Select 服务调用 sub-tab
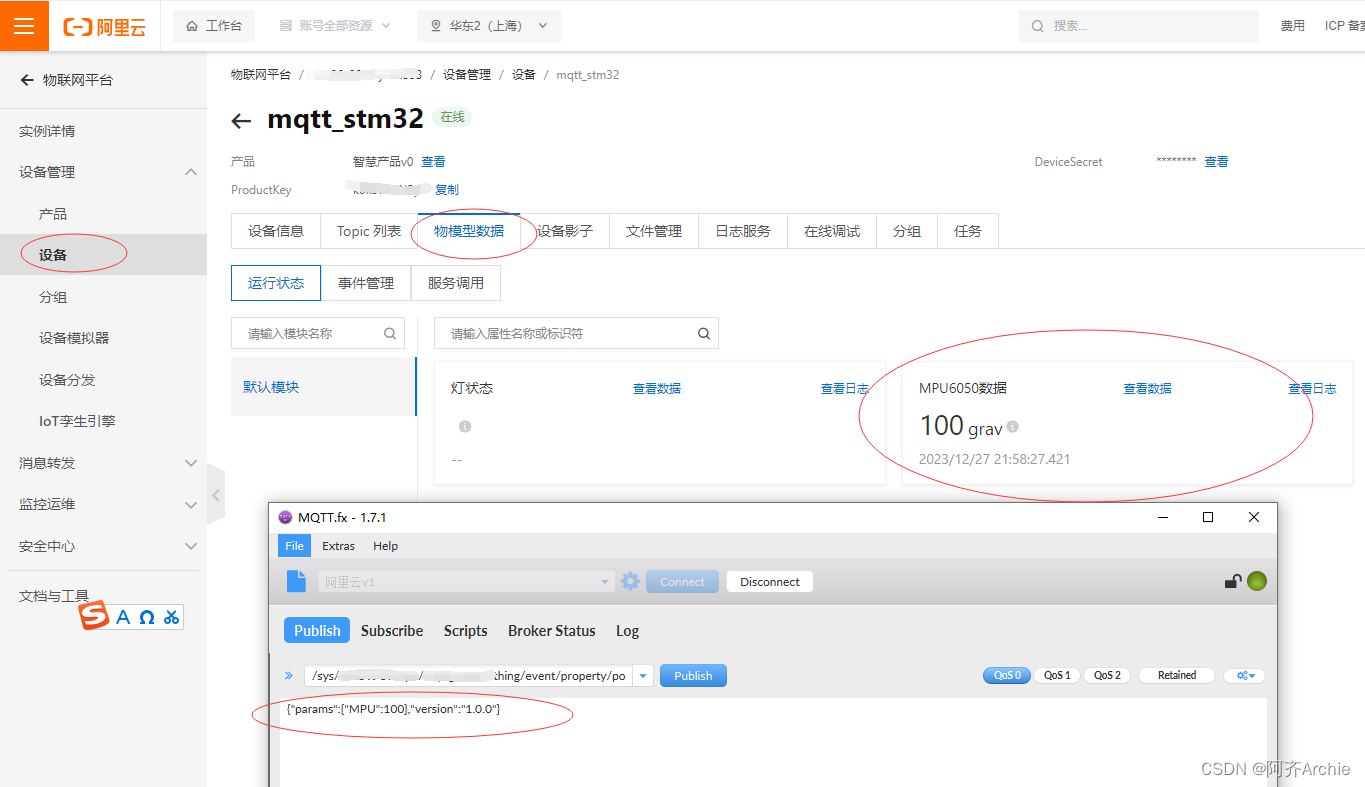Screen dimensions: 1365x787 (456, 283)
